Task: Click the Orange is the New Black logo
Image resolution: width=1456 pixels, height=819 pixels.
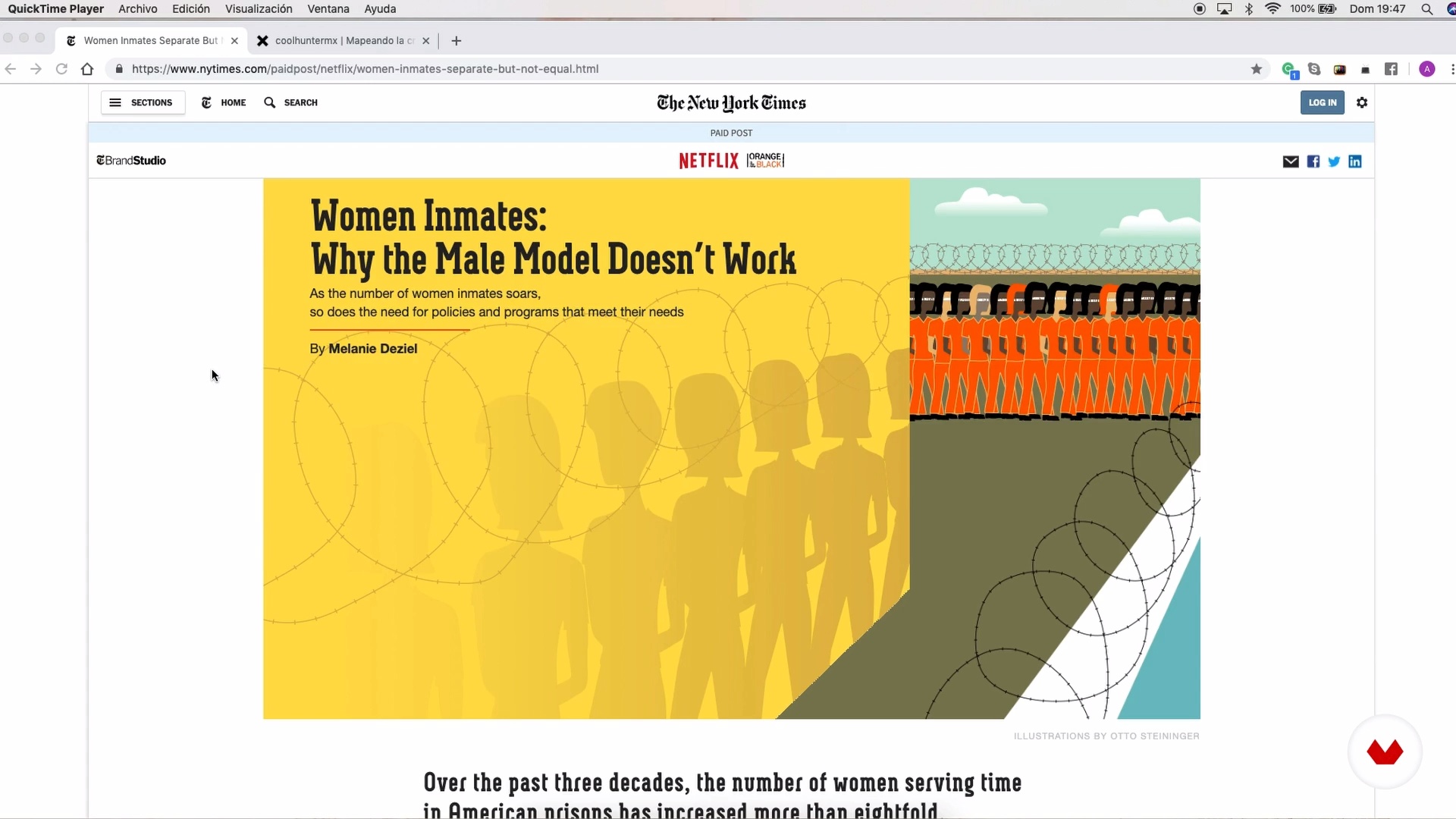Action: pyautogui.click(x=765, y=161)
